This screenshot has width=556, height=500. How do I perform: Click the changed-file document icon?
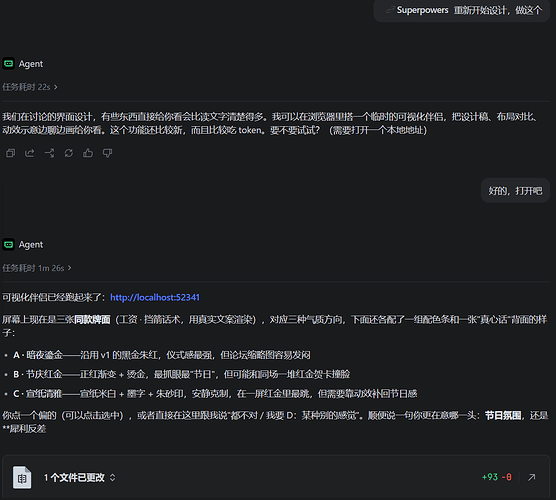pos(22,478)
